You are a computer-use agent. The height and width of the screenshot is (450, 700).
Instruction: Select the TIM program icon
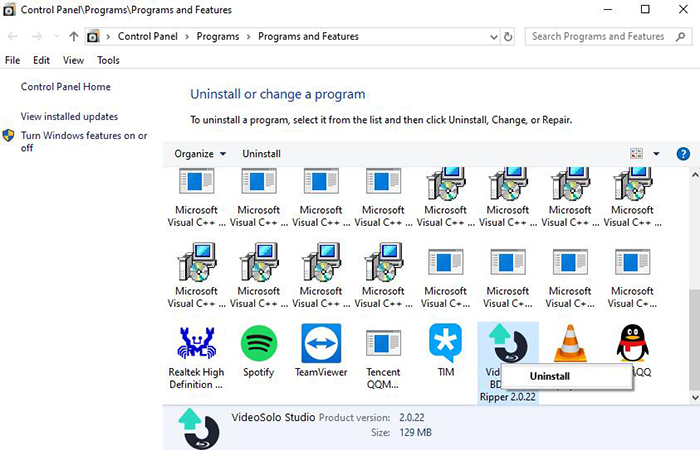pyautogui.click(x=446, y=343)
